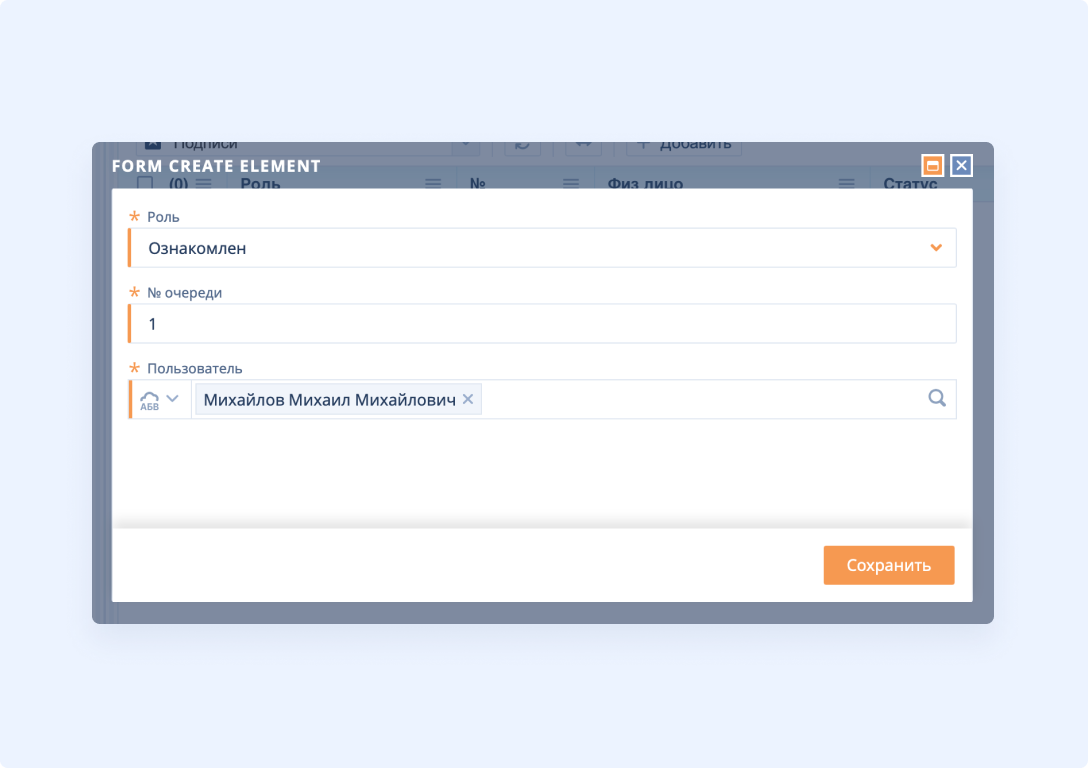Click the search magnifier in Пользователь field
The width and height of the screenshot is (1088, 768).
937,399
